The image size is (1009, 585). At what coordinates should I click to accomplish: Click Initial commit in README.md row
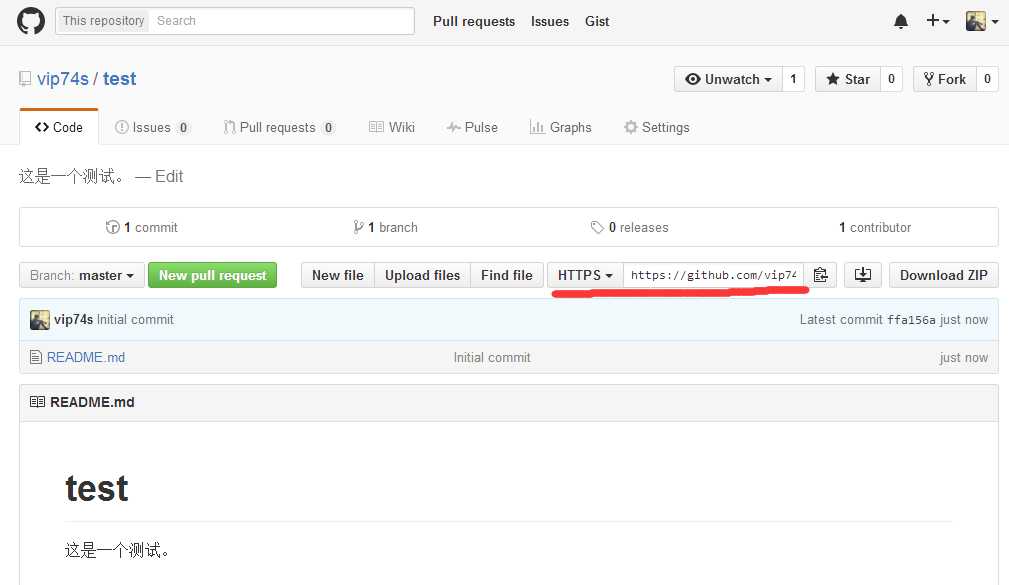pyautogui.click(x=492, y=357)
